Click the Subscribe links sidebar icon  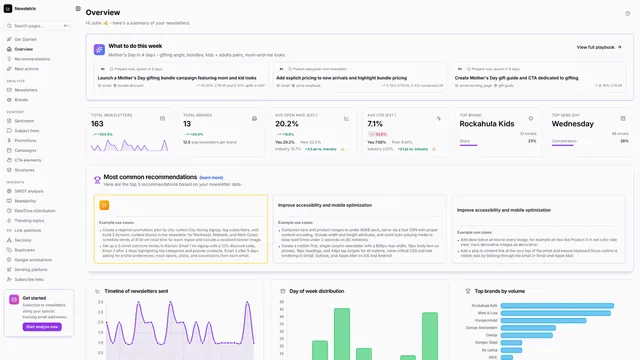9,279
